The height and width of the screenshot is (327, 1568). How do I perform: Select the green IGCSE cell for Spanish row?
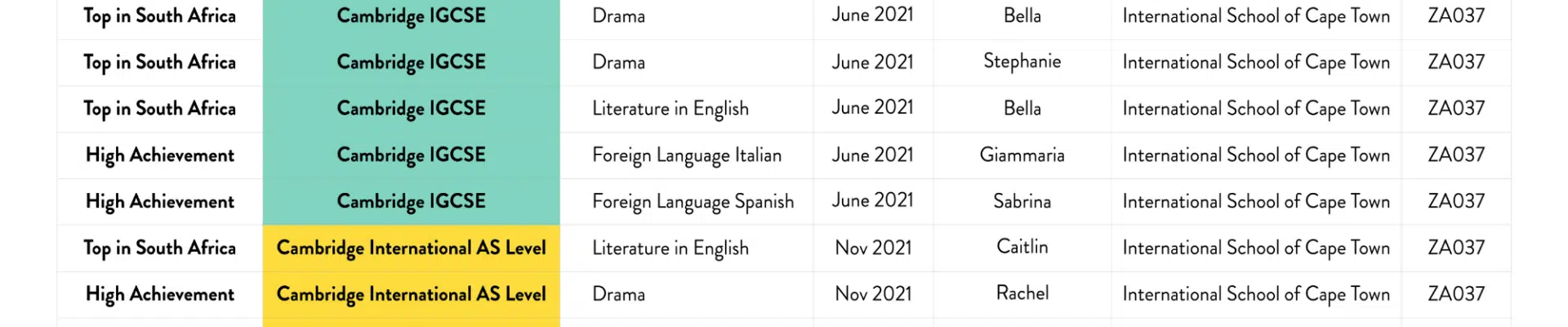pyautogui.click(x=411, y=202)
